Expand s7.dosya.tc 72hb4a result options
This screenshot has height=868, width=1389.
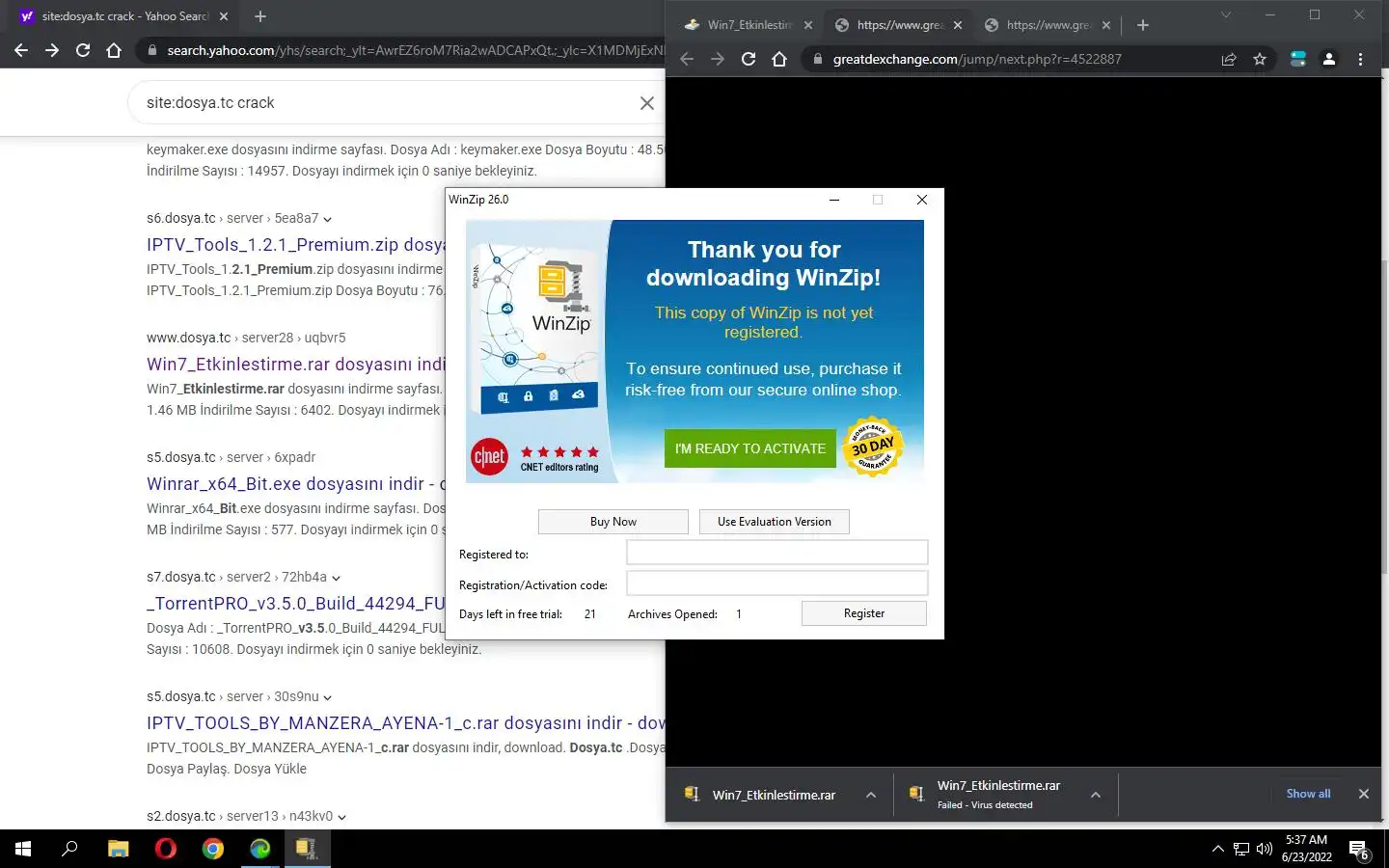click(336, 578)
